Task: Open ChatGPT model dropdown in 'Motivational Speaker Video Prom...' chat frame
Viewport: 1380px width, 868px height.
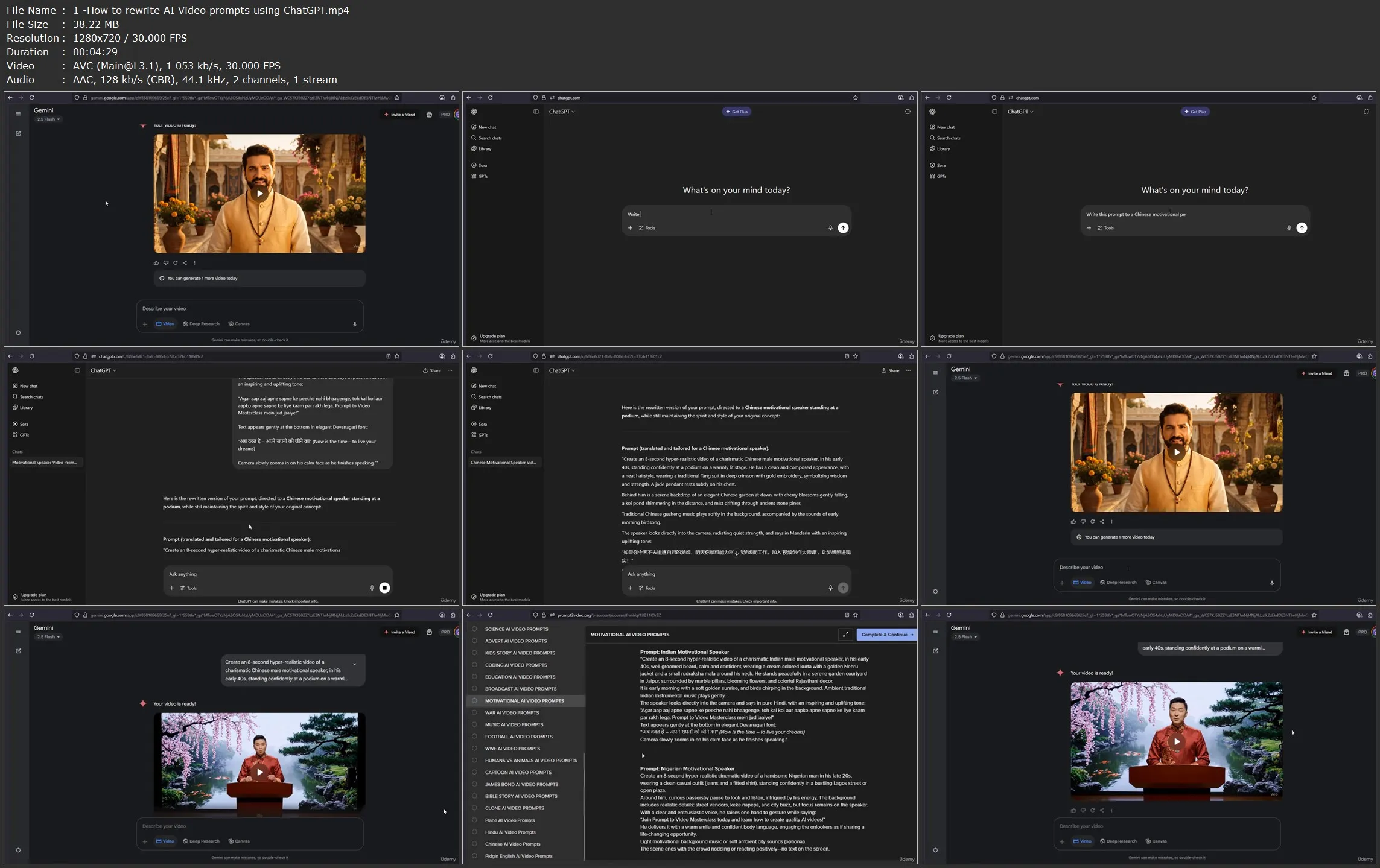Action: pyautogui.click(x=103, y=370)
